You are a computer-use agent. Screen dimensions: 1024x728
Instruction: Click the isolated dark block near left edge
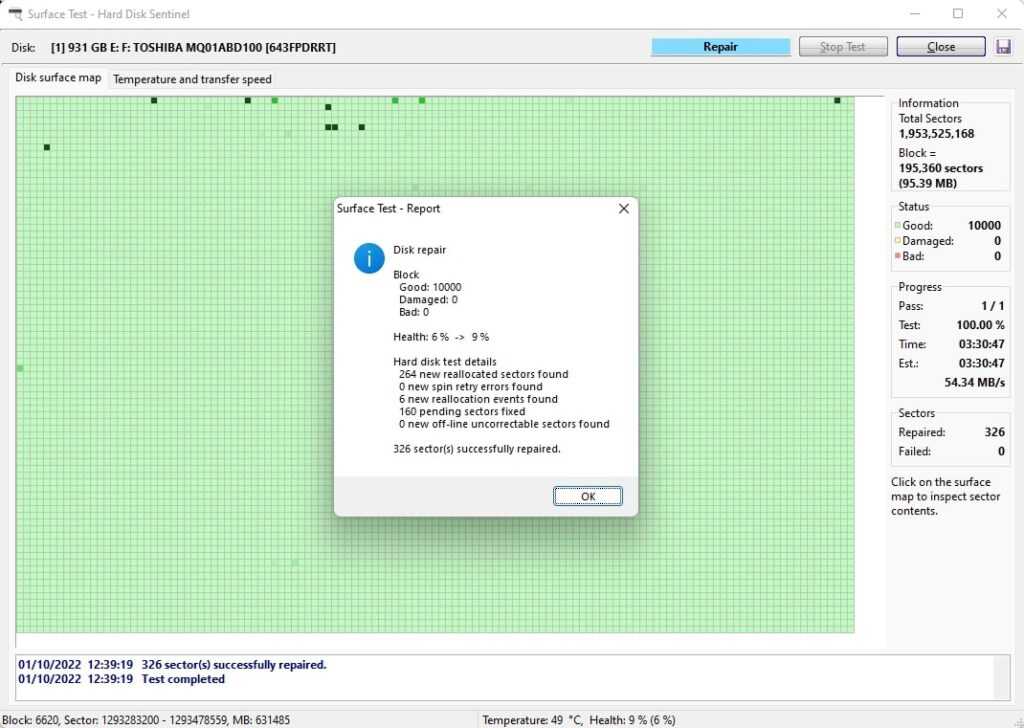click(x=46, y=147)
